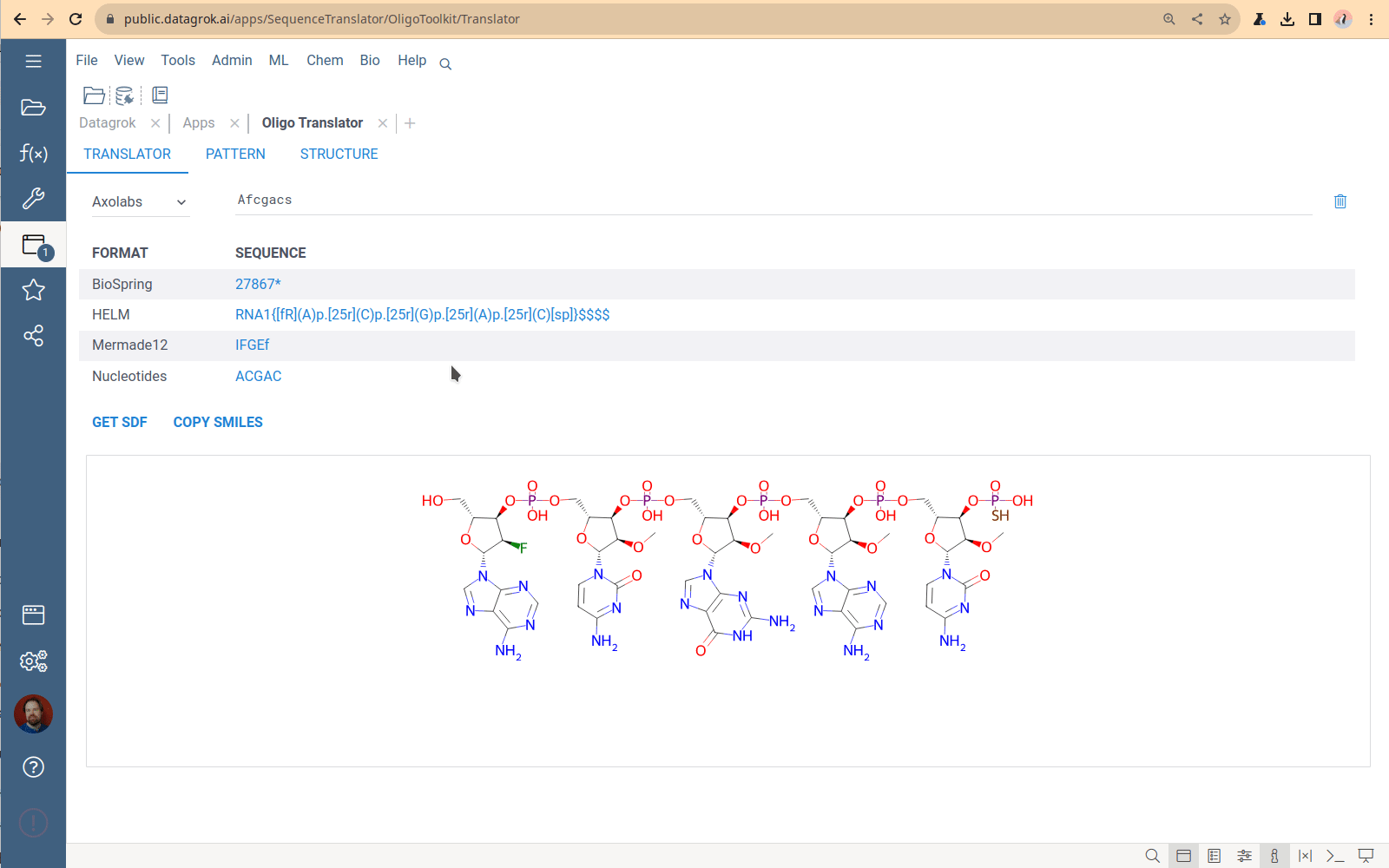Switch to the PATTERN tab
This screenshot has width=1389, height=868.
coord(235,154)
